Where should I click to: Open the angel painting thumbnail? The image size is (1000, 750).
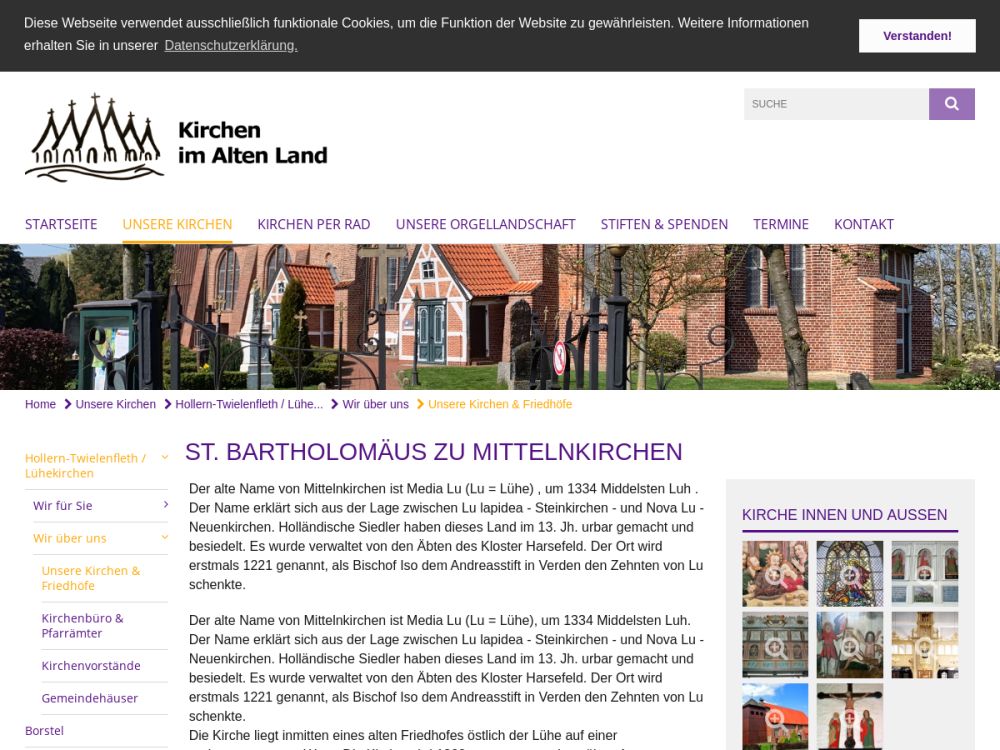pyautogui.click(x=849, y=645)
